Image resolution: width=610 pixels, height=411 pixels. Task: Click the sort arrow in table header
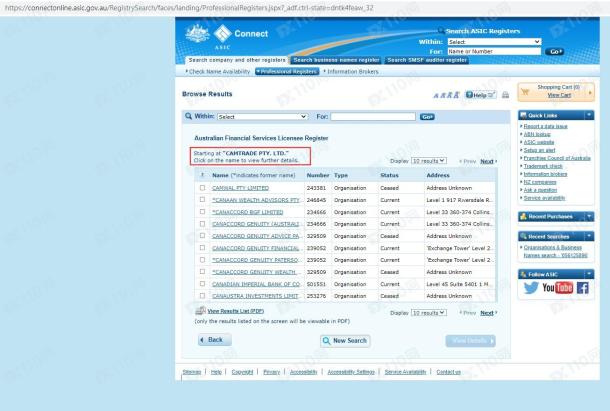[202, 175]
